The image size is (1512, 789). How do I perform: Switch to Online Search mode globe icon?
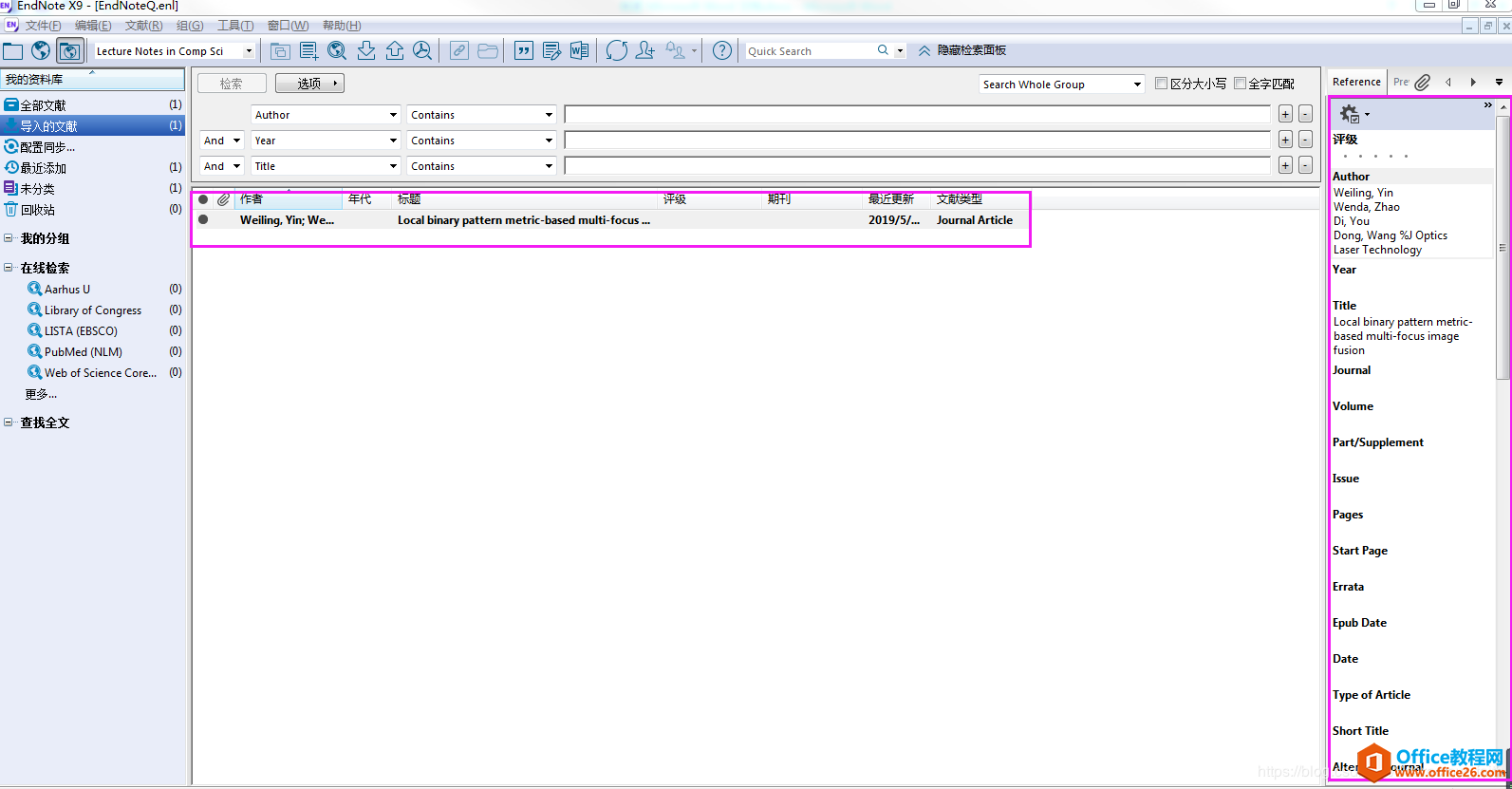coord(41,50)
